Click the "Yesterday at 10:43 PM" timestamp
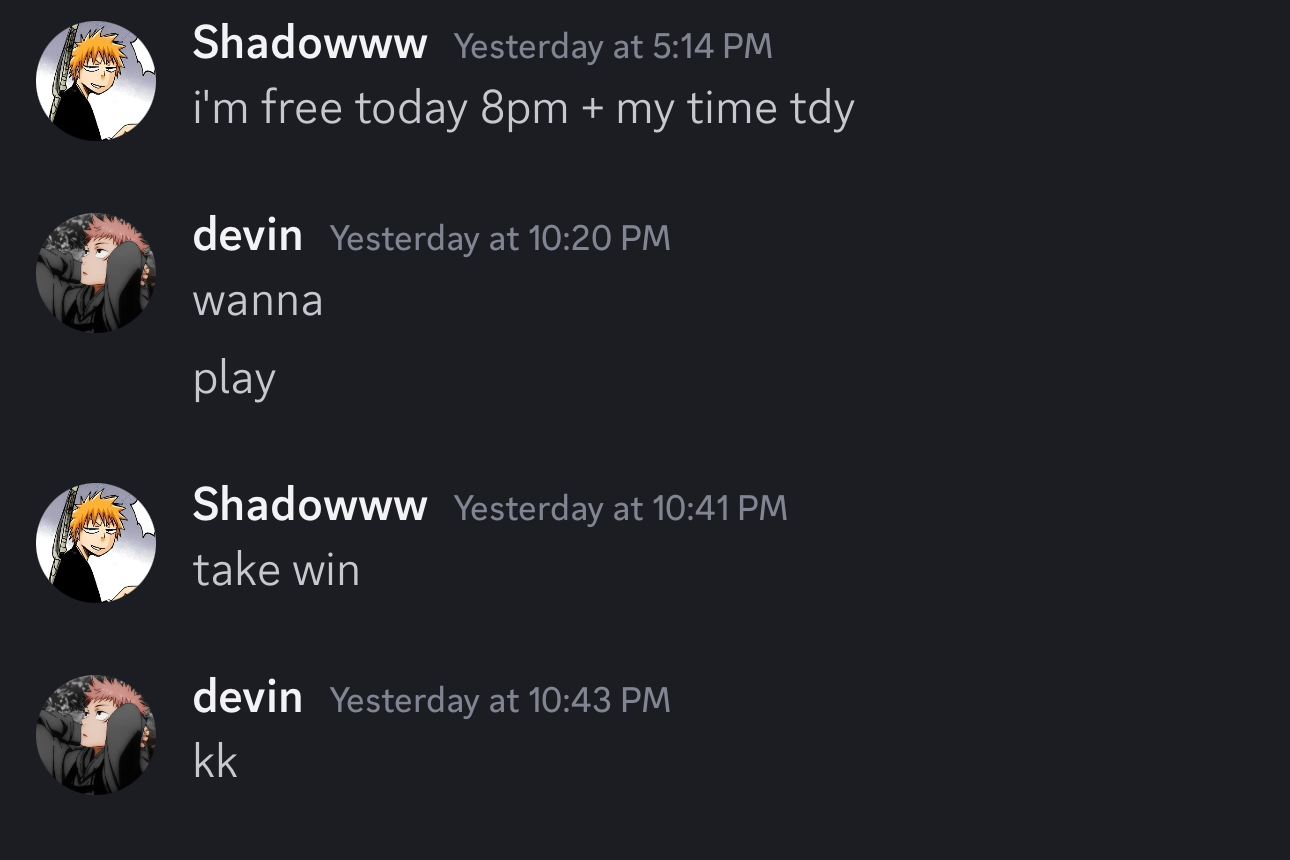The height and width of the screenshot is (860, 1290). coord(500,700)
